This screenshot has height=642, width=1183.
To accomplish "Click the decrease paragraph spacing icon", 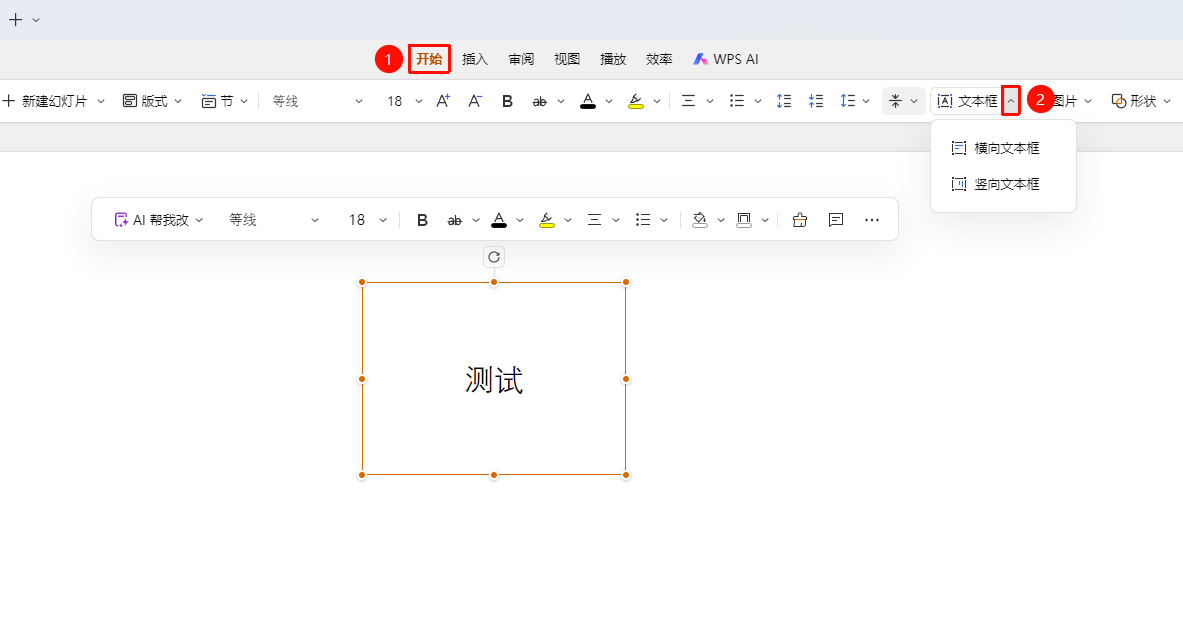I will [816, 101].
